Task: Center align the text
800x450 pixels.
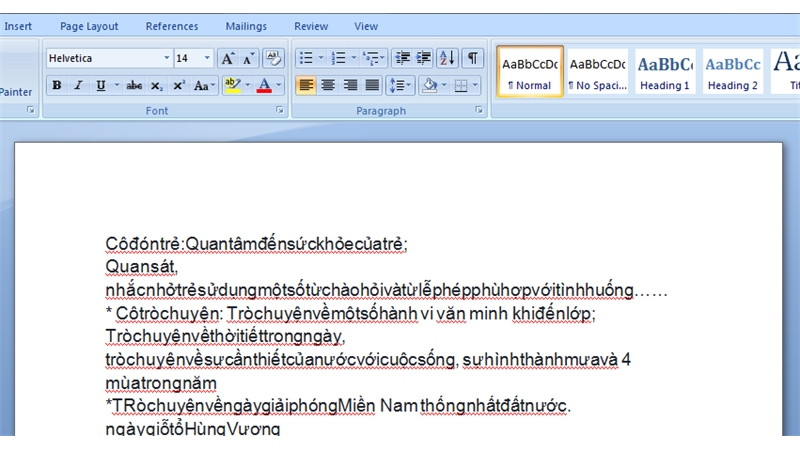Action: click(x=328, y=86)
